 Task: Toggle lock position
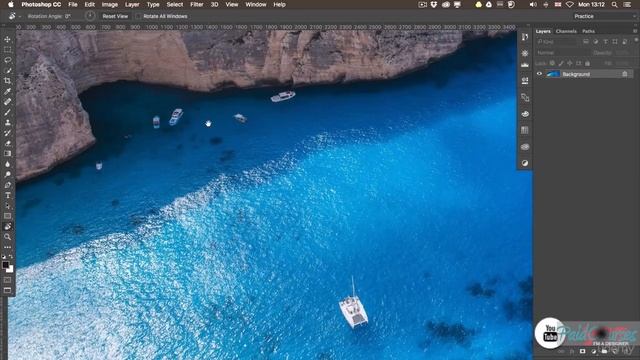click(570, 63)
